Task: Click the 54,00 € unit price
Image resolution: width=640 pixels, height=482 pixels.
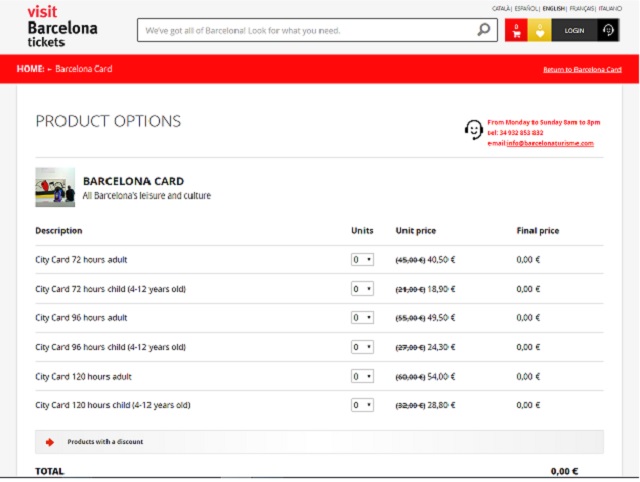Action: pyautogui.click(x=441, y=376)
